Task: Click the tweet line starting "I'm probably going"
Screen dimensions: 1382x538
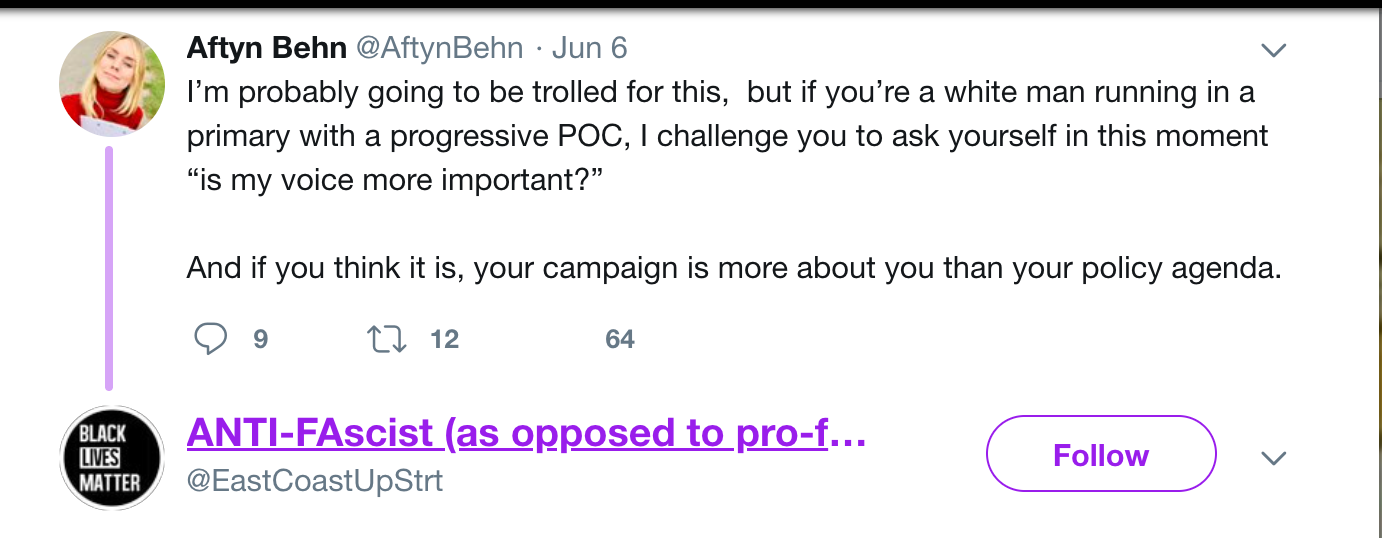Action: 720,93
